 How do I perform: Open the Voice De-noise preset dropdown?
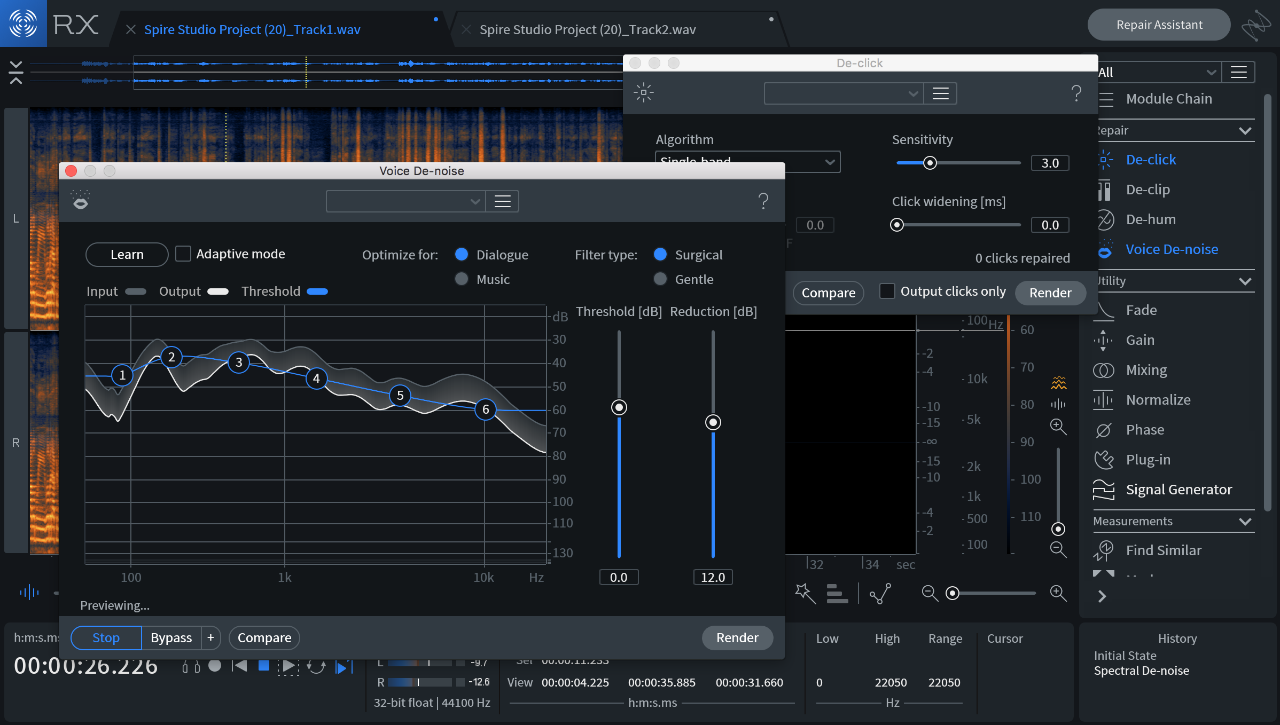pos(406,202)
